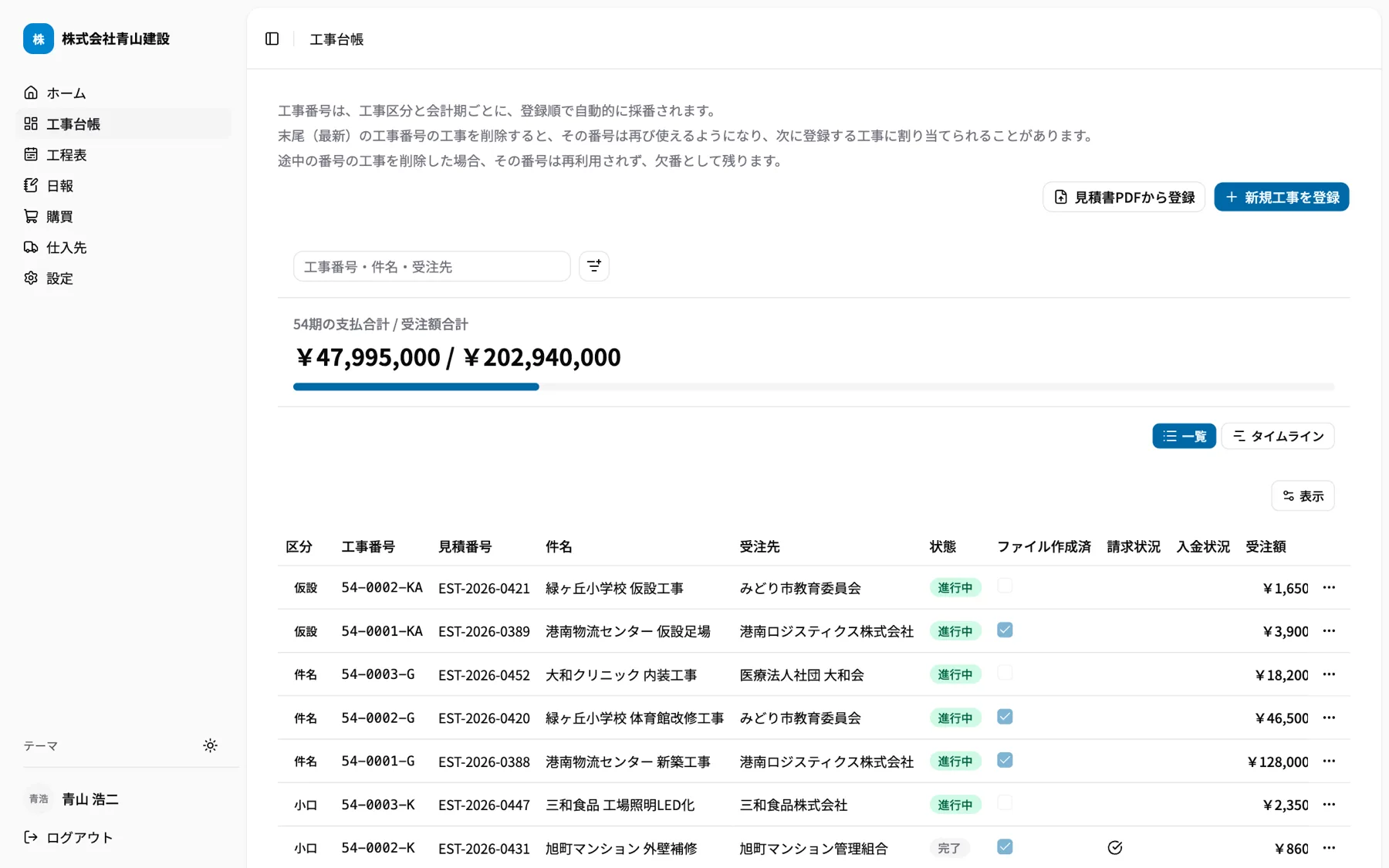This screenshot has width=1389, height=868.
Task: Toggle the sidebar panel icon
Action: [272, 39]
